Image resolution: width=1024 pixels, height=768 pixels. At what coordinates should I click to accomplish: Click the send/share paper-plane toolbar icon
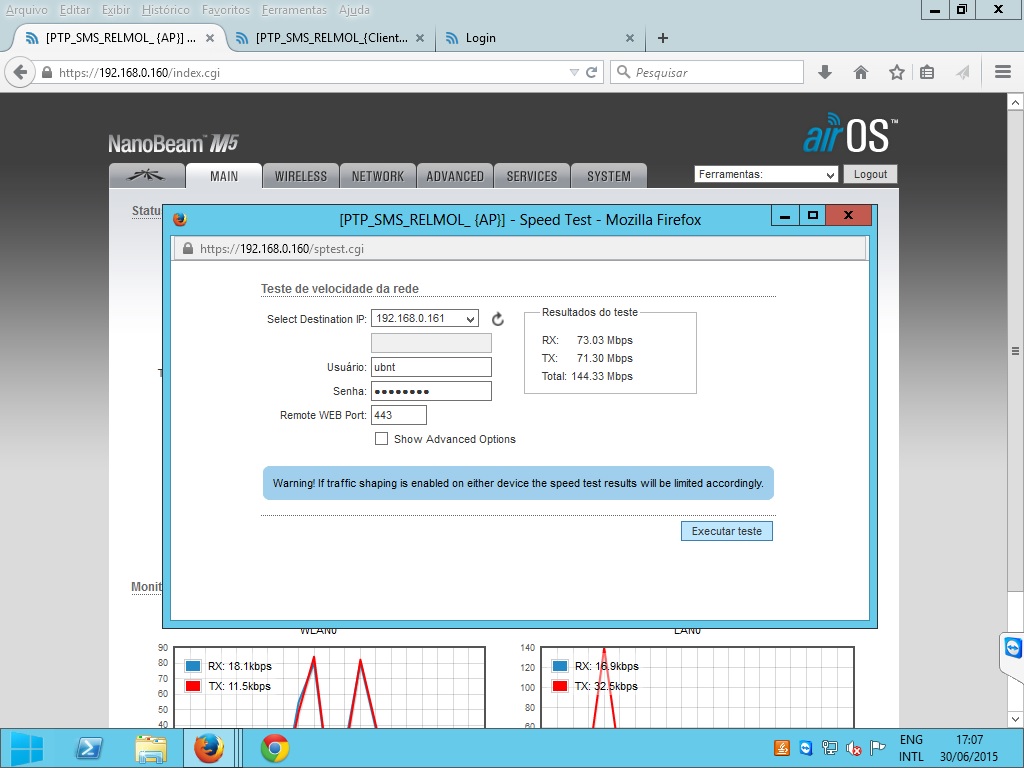[x=962, y=72]
